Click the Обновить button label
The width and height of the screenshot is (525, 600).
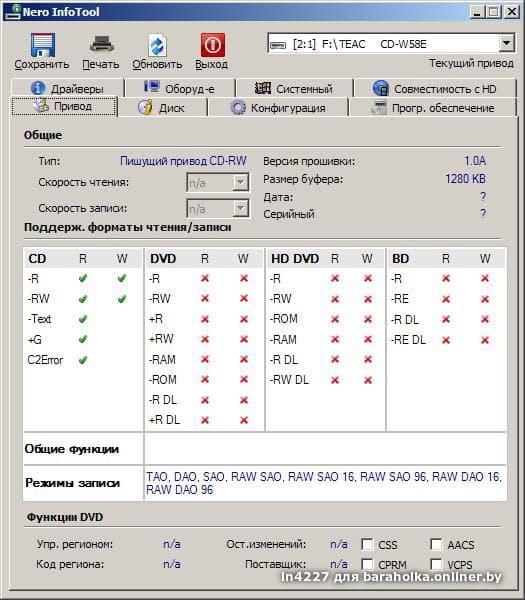[157, 64]
